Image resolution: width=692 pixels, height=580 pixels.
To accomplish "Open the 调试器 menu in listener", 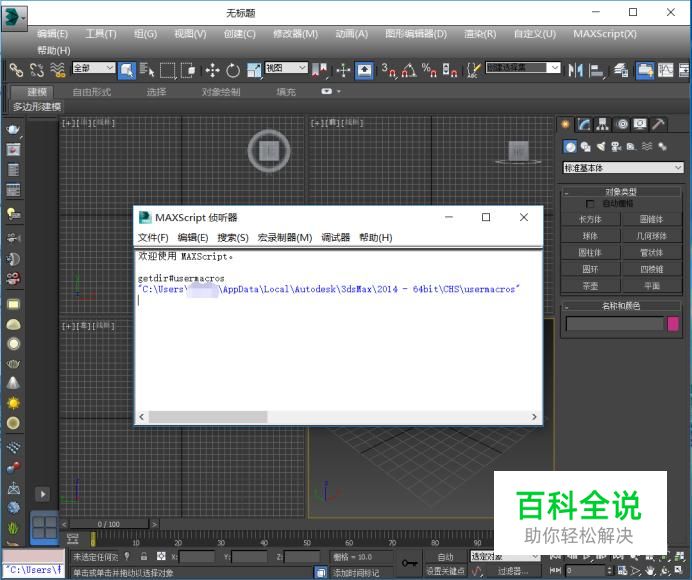I will click(335, 237).
